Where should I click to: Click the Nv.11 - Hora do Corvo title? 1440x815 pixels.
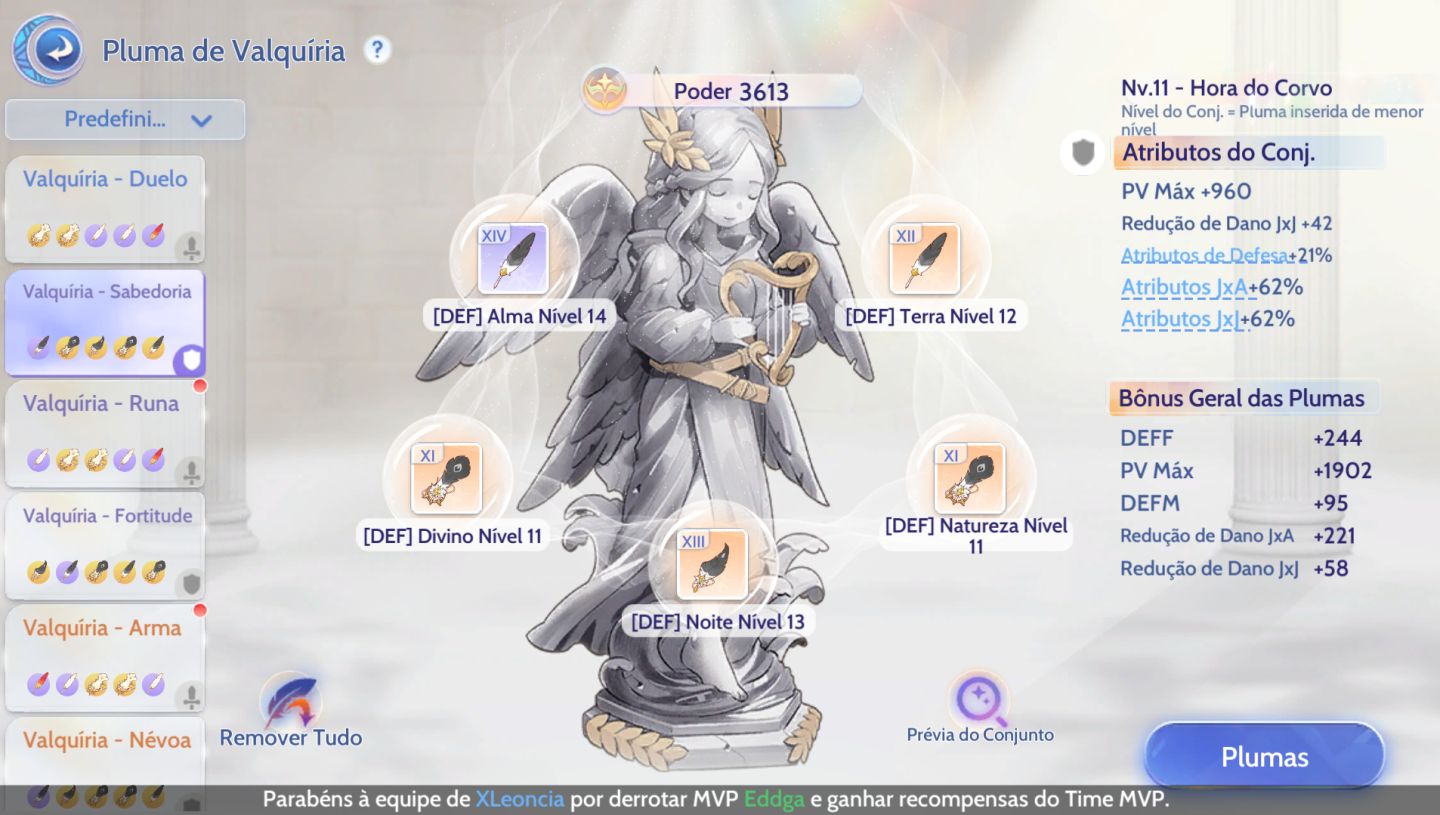pyautogui.click(x=1226, y=87)
